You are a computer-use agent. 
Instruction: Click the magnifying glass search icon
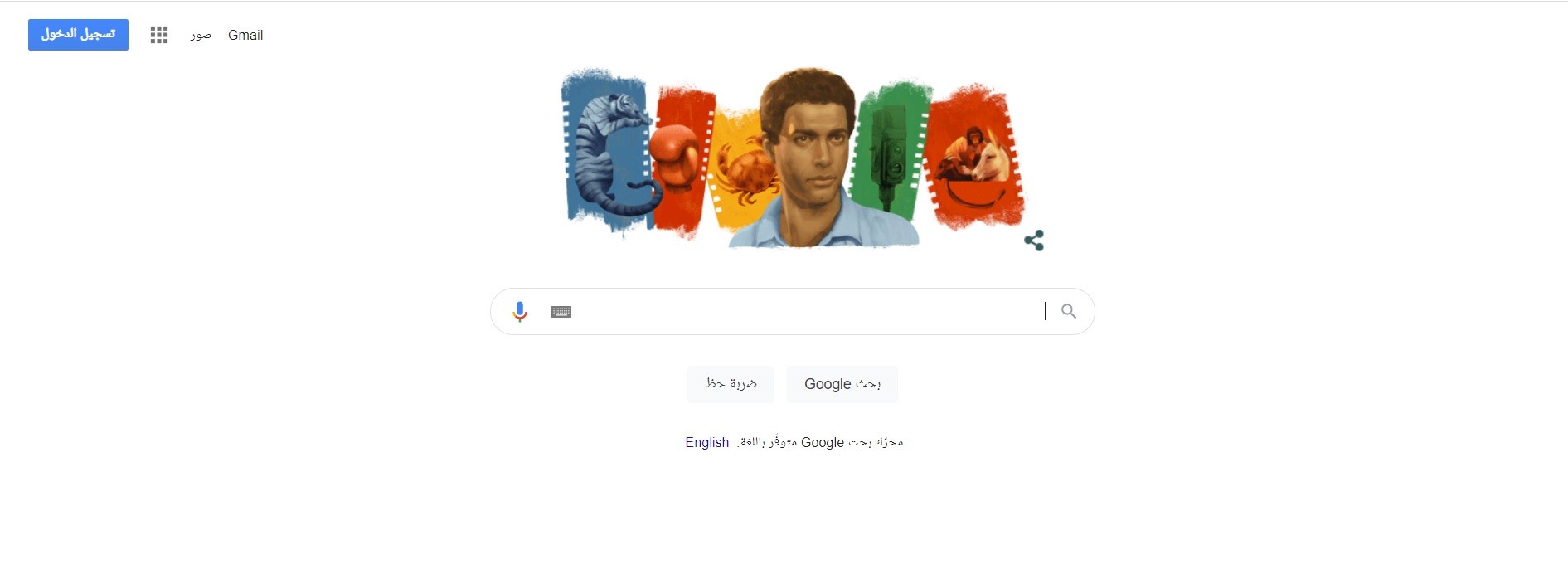[x=1069, y=311]
